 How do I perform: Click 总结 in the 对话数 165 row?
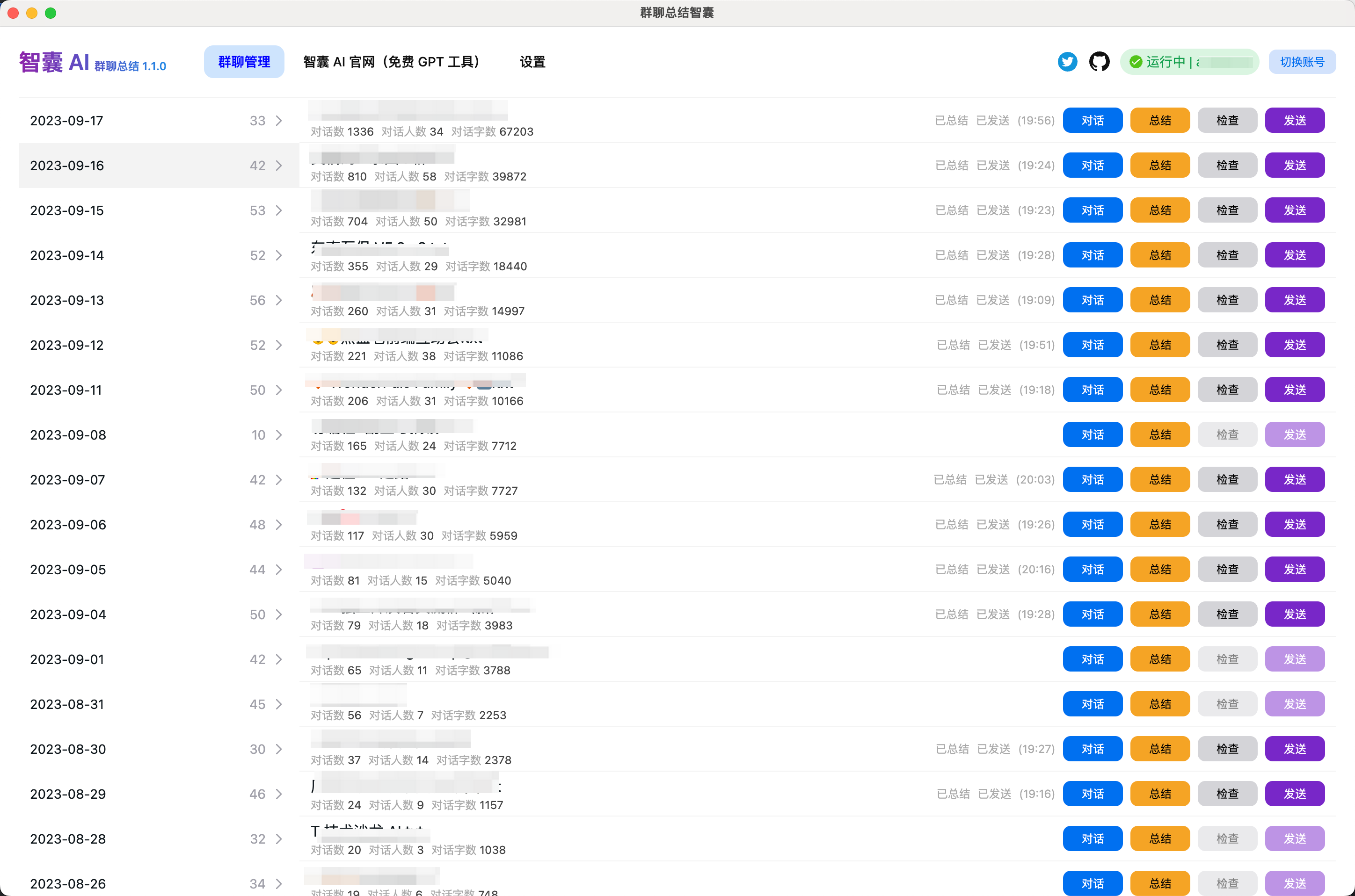(1159, 435)
